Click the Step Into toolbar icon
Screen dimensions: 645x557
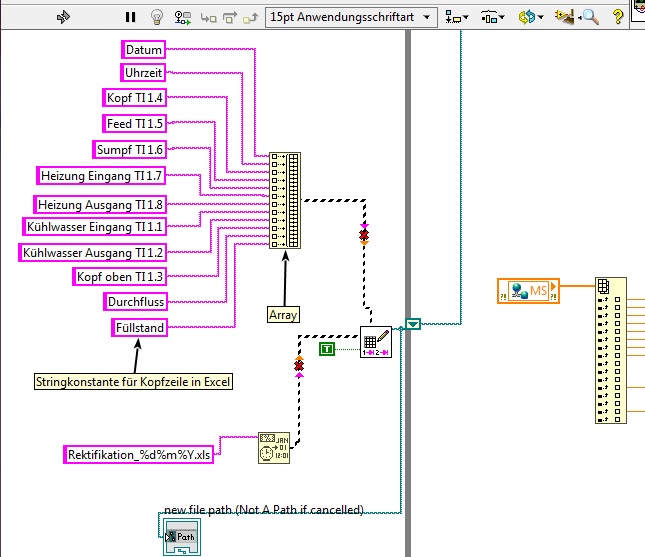point(208,17)
